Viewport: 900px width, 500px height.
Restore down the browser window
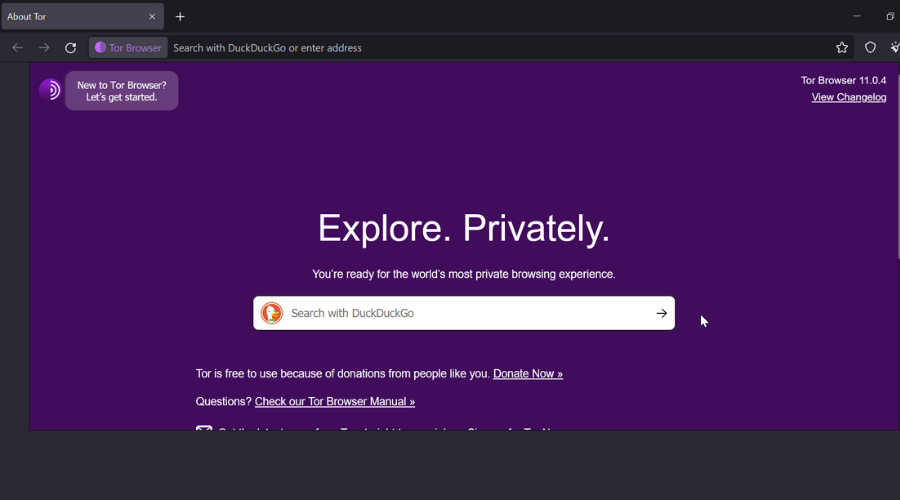click(x=890, y=16)
